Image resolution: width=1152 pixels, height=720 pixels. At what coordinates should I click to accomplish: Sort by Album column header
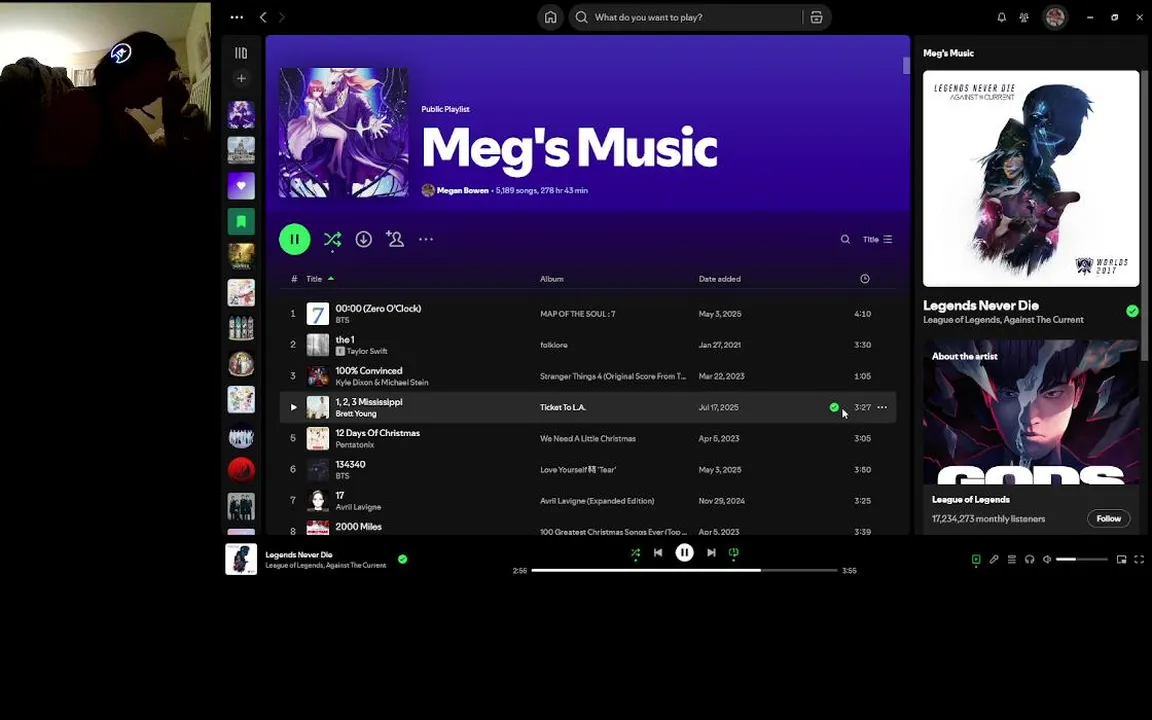click(x=552, y=279)
